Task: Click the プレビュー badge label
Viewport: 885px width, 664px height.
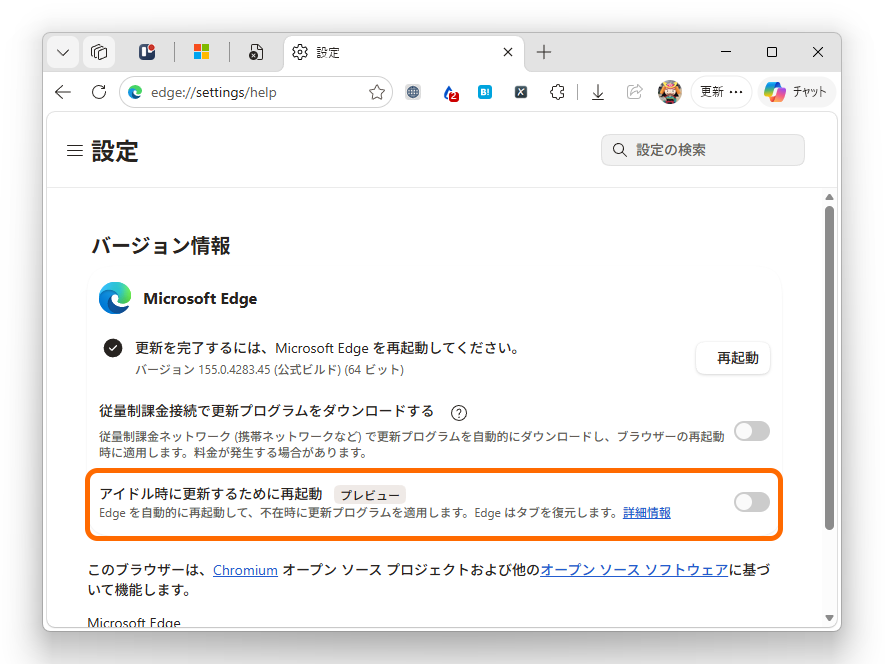Action: [370, 495]
